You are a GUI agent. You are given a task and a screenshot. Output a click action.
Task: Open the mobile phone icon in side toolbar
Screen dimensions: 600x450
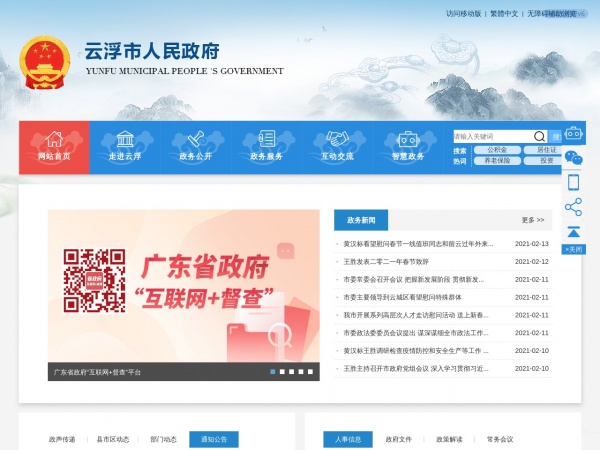point(573,182)
